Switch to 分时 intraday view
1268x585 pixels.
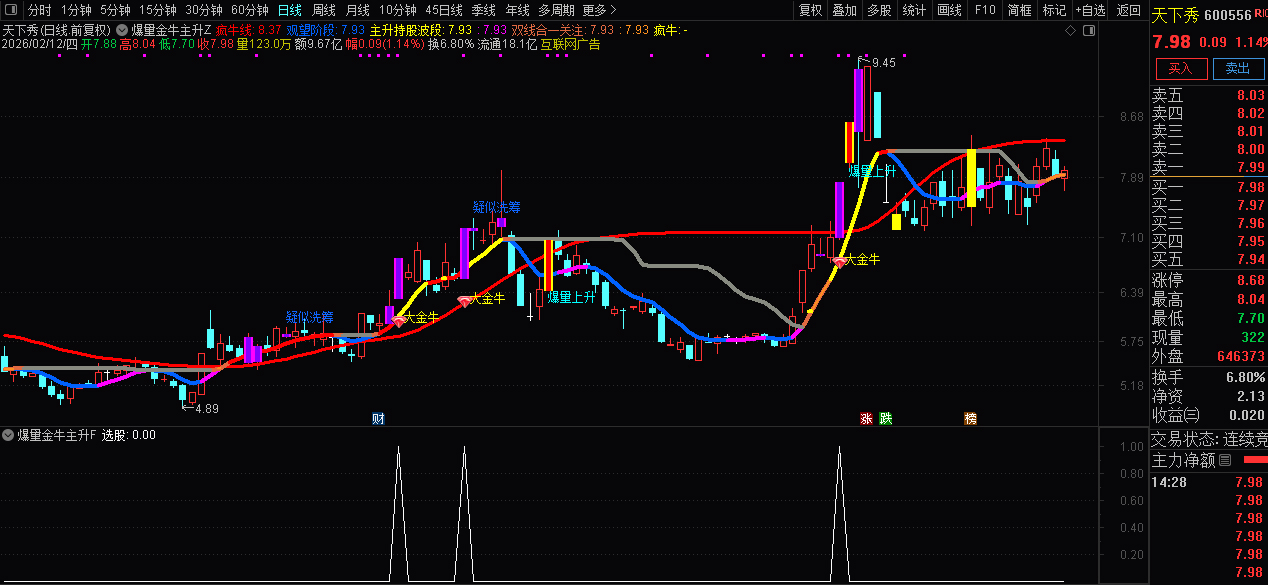[x=39, y=10]
